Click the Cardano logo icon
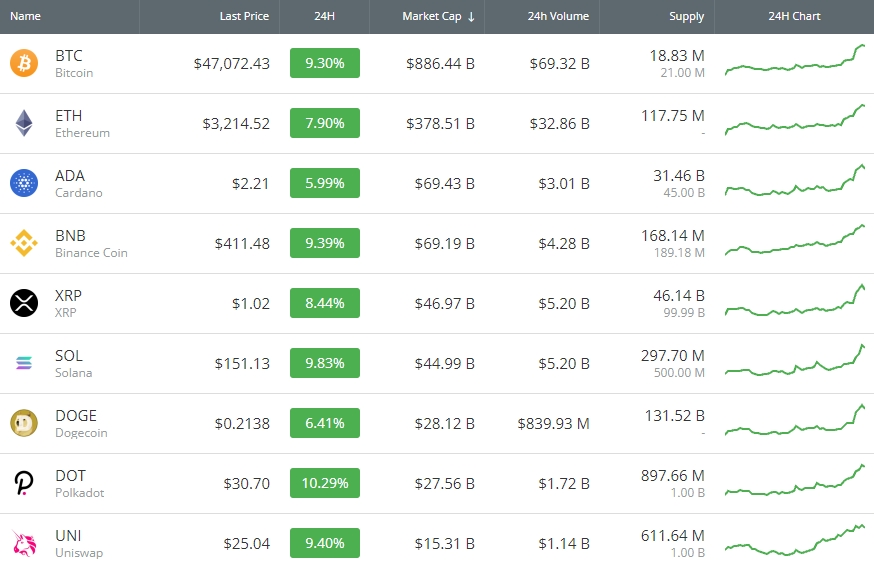Image resolution: width=874 pixels, height=569 pixels. click(x=23, y=184)
